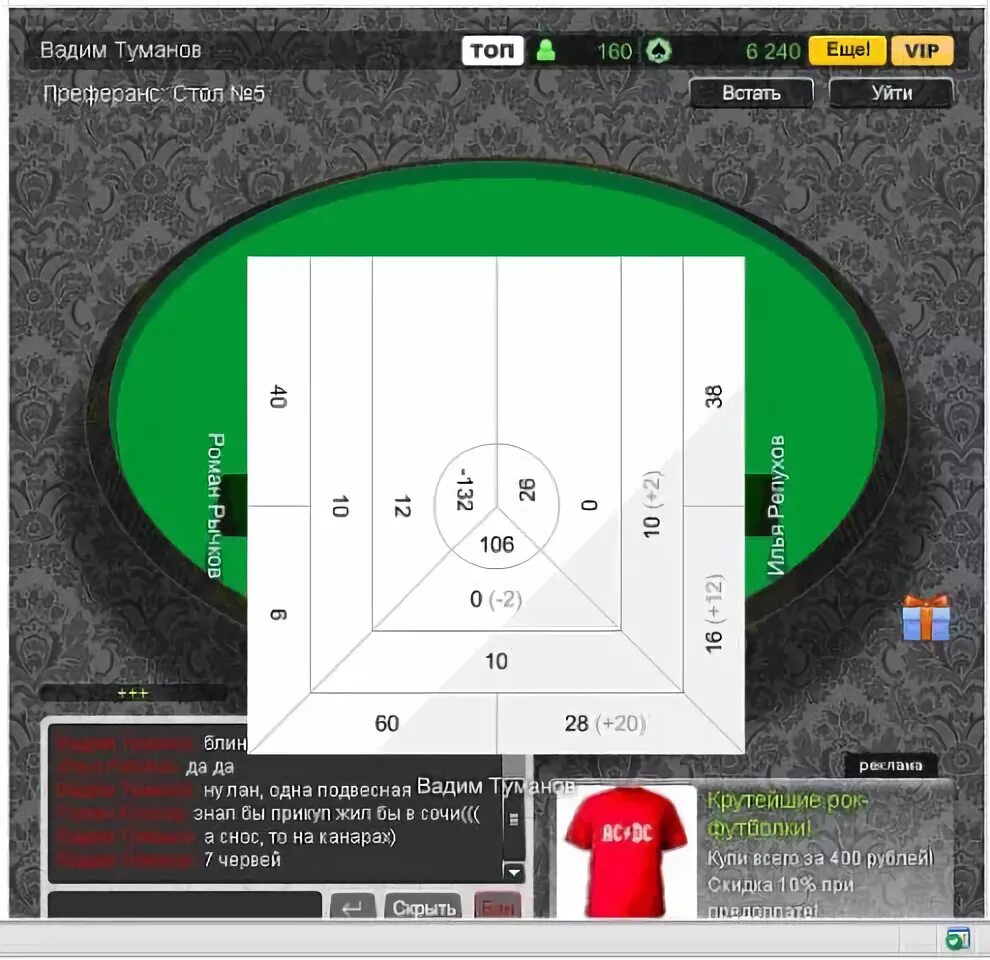The height and width of the screenshot is (960, 990).
Task: Click the Преферанс: Стол №5 title
Action: [153, 94]
